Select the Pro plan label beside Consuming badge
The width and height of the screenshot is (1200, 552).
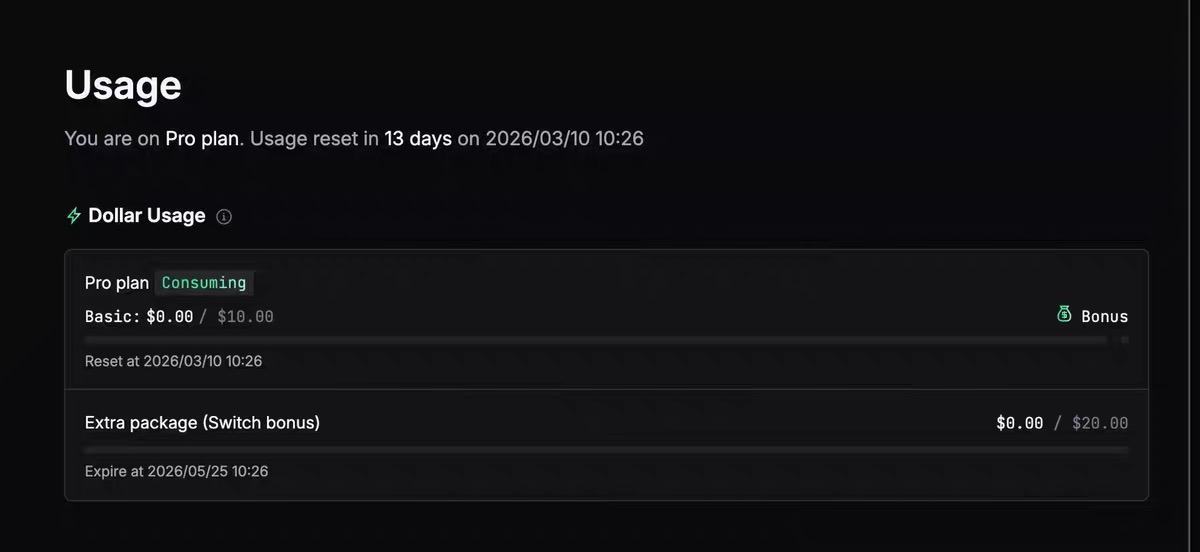(117, 283)
